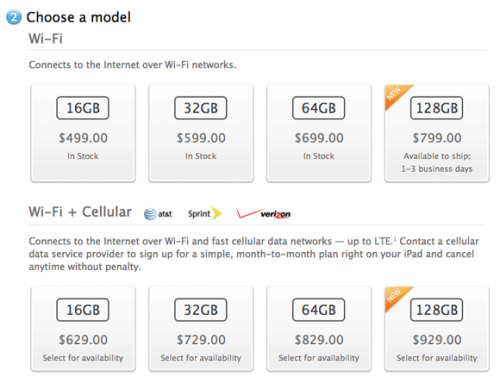This screenshot has height=381, width=500.
Task: Pick the 64GB Wi-Fi model at $699.00
Action: pyautogui.click(x=319, y=133)
